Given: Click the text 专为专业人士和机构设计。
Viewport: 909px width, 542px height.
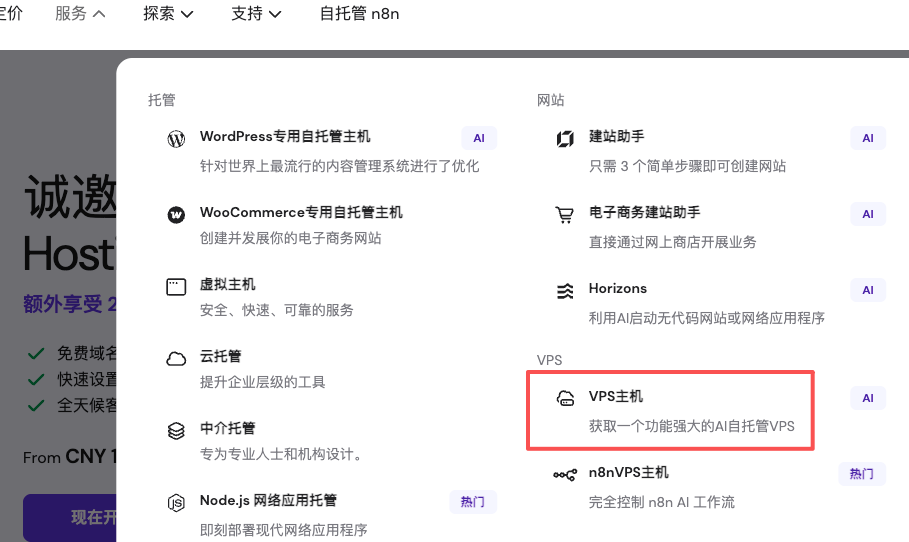Looking at the screenshot, I should 283,454.
